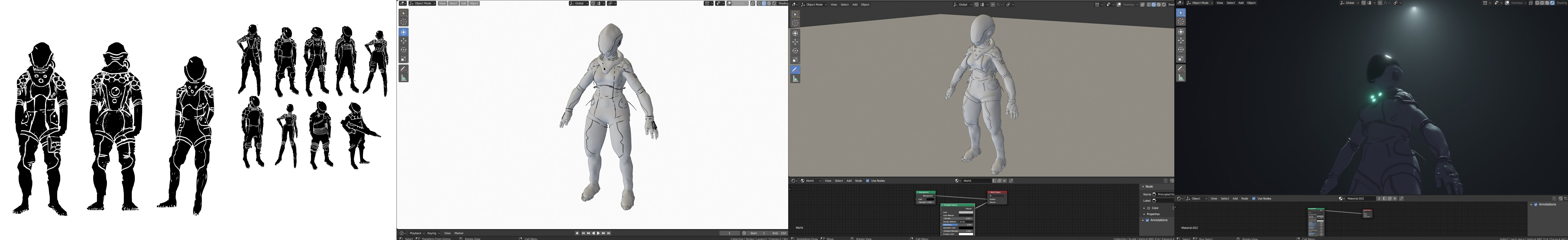
Task: Browse World datablocks dropdown
Action: (x=958, y=181)
